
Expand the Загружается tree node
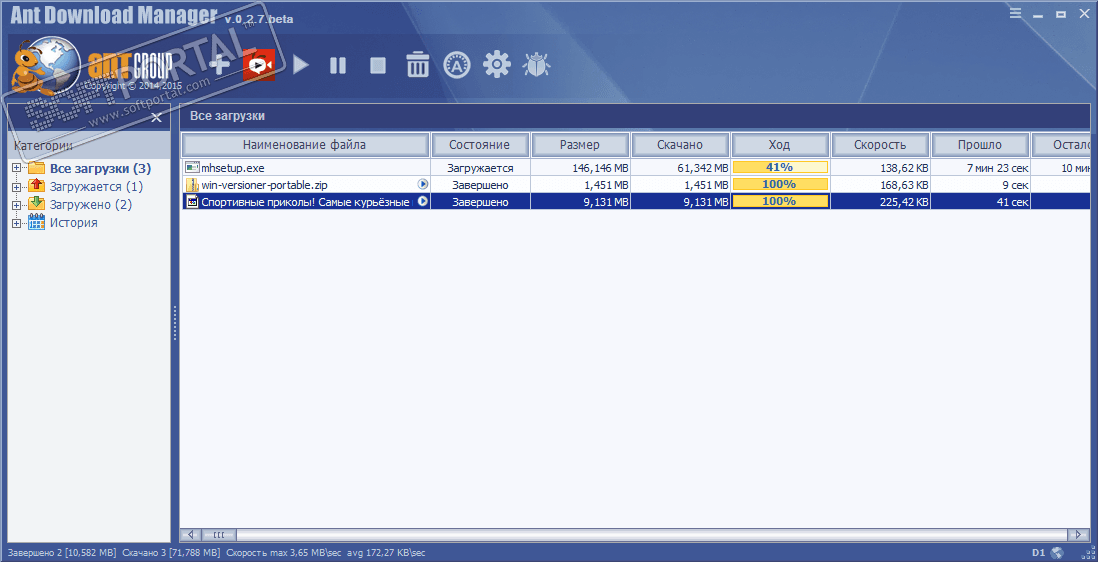click(17, 187)
